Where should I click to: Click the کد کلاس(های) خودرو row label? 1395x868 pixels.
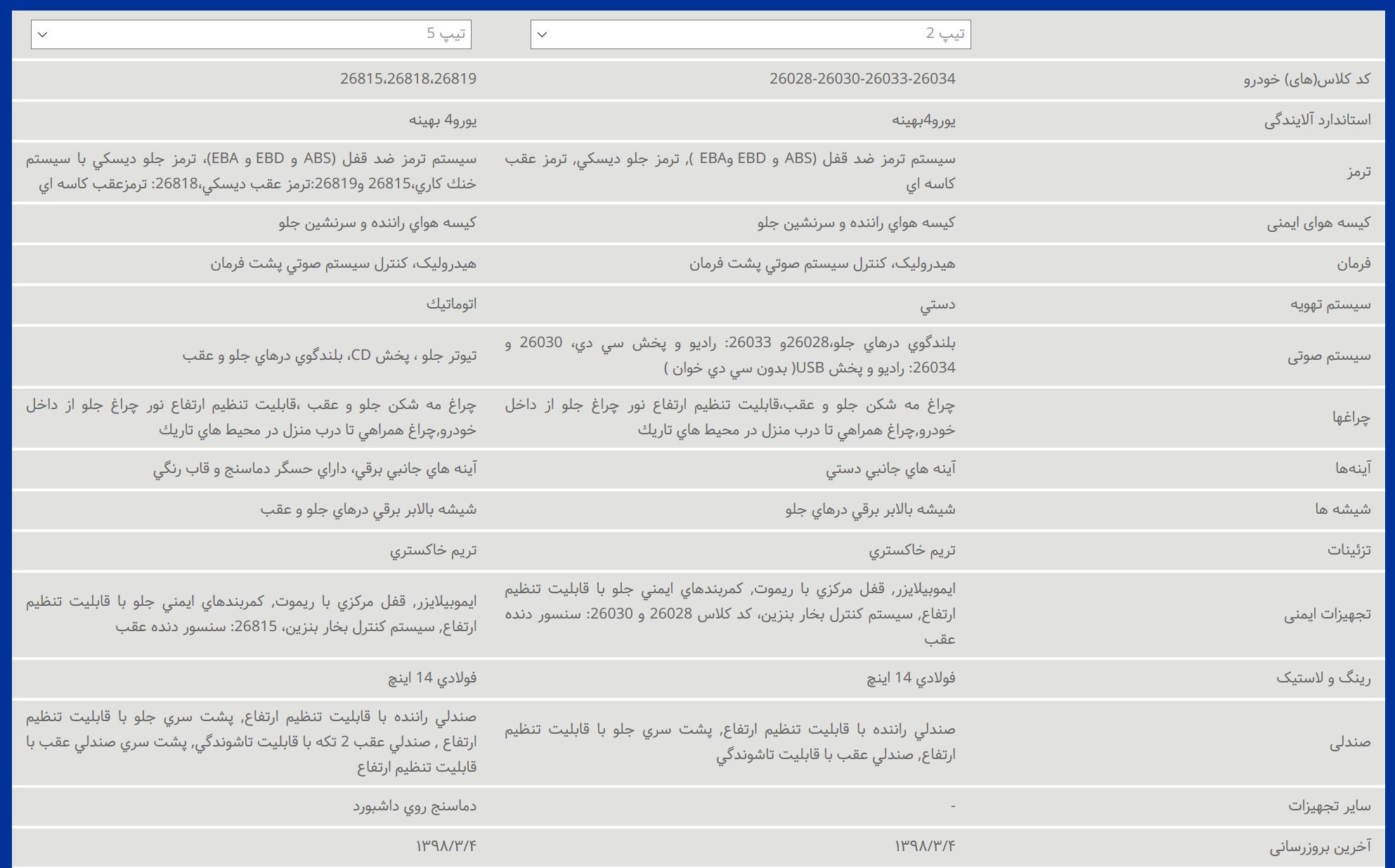(x=1307, y=79)
